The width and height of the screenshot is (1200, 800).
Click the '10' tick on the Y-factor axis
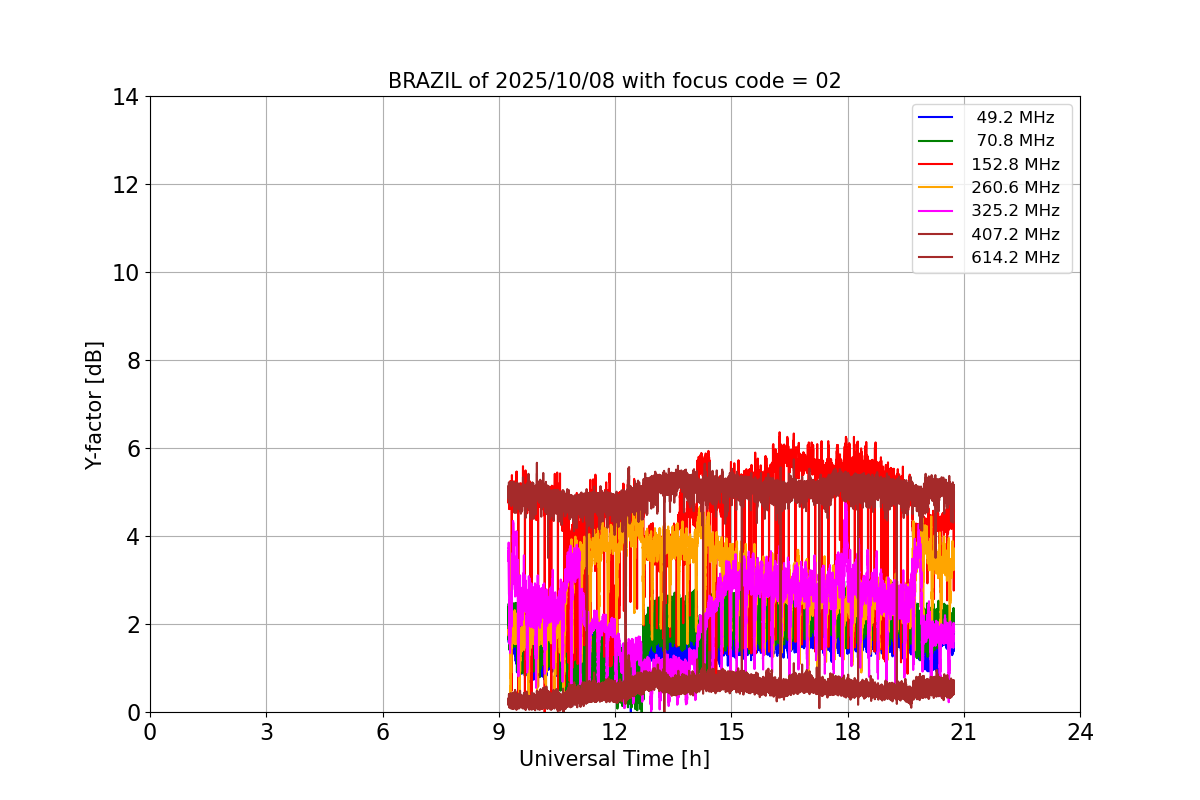pyautogui.click(x=126, y=273)
